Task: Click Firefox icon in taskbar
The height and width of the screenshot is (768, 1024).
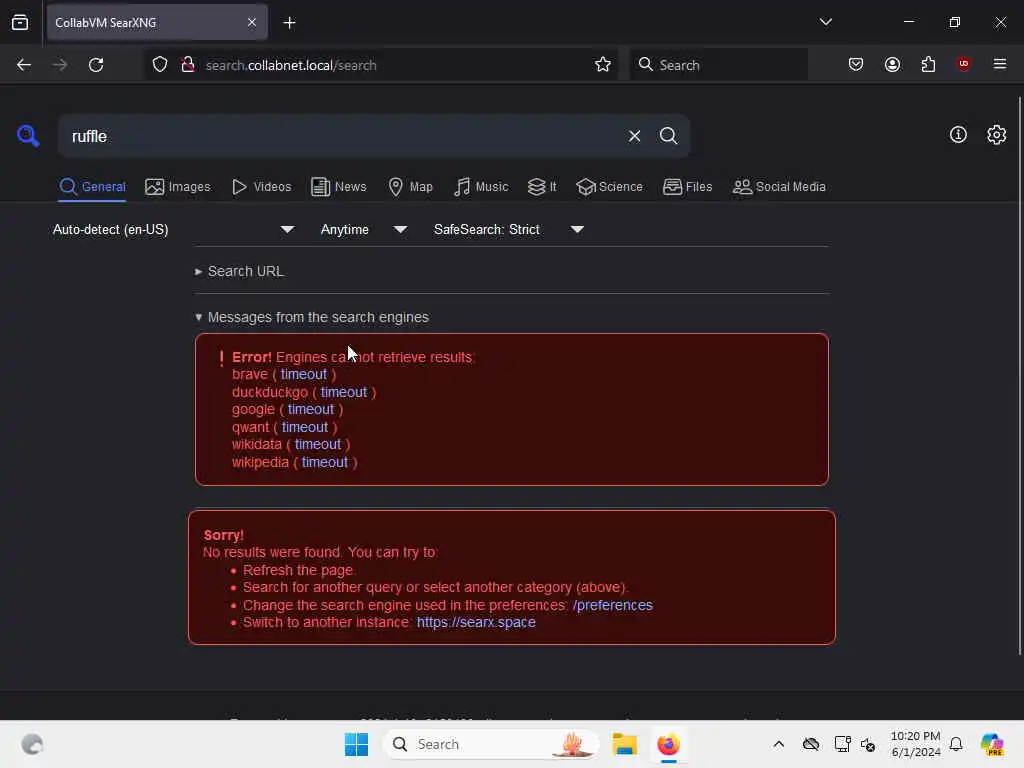Action: tap(668, 744)
